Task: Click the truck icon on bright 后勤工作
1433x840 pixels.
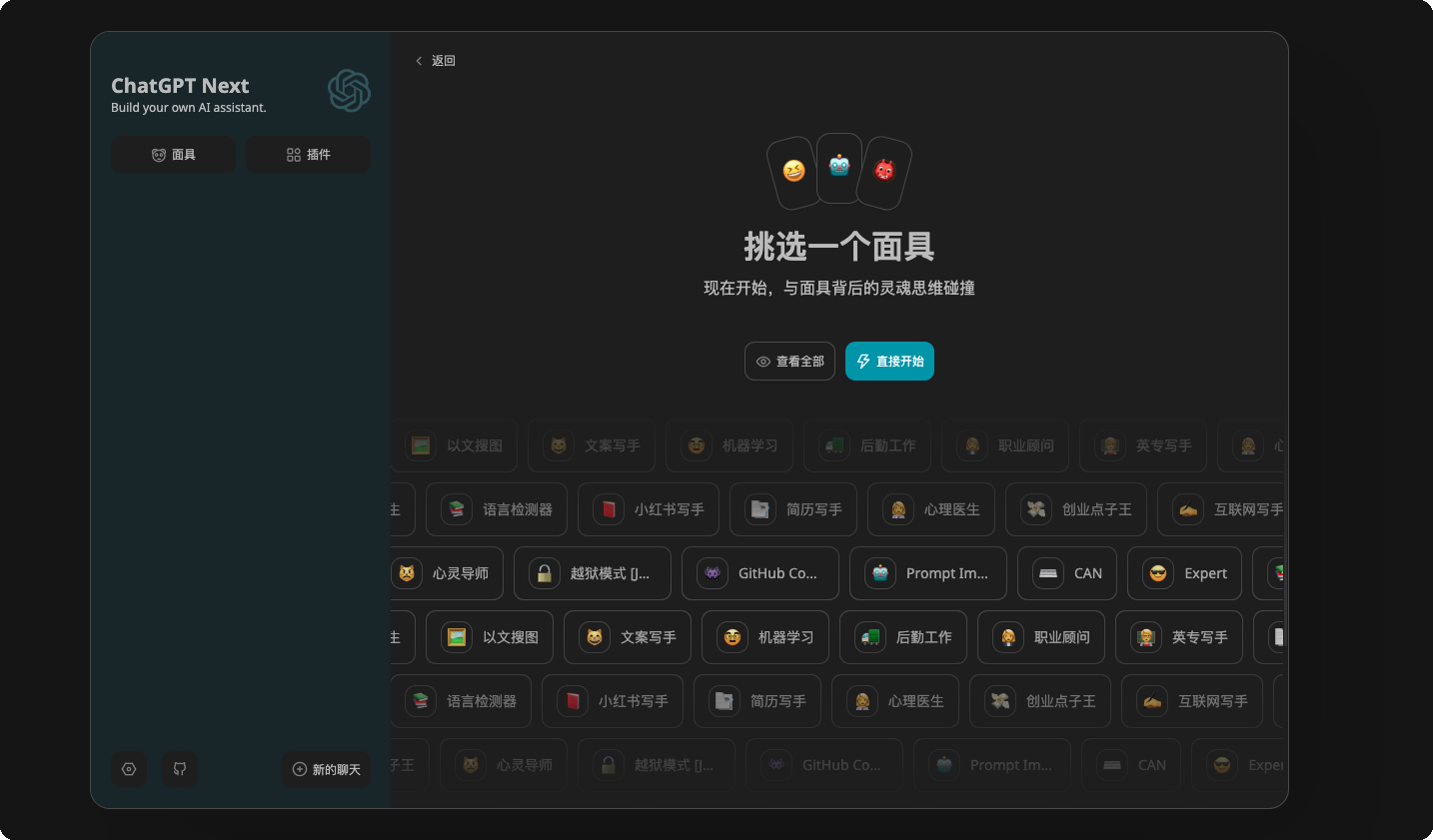Action: coord(870,637)
